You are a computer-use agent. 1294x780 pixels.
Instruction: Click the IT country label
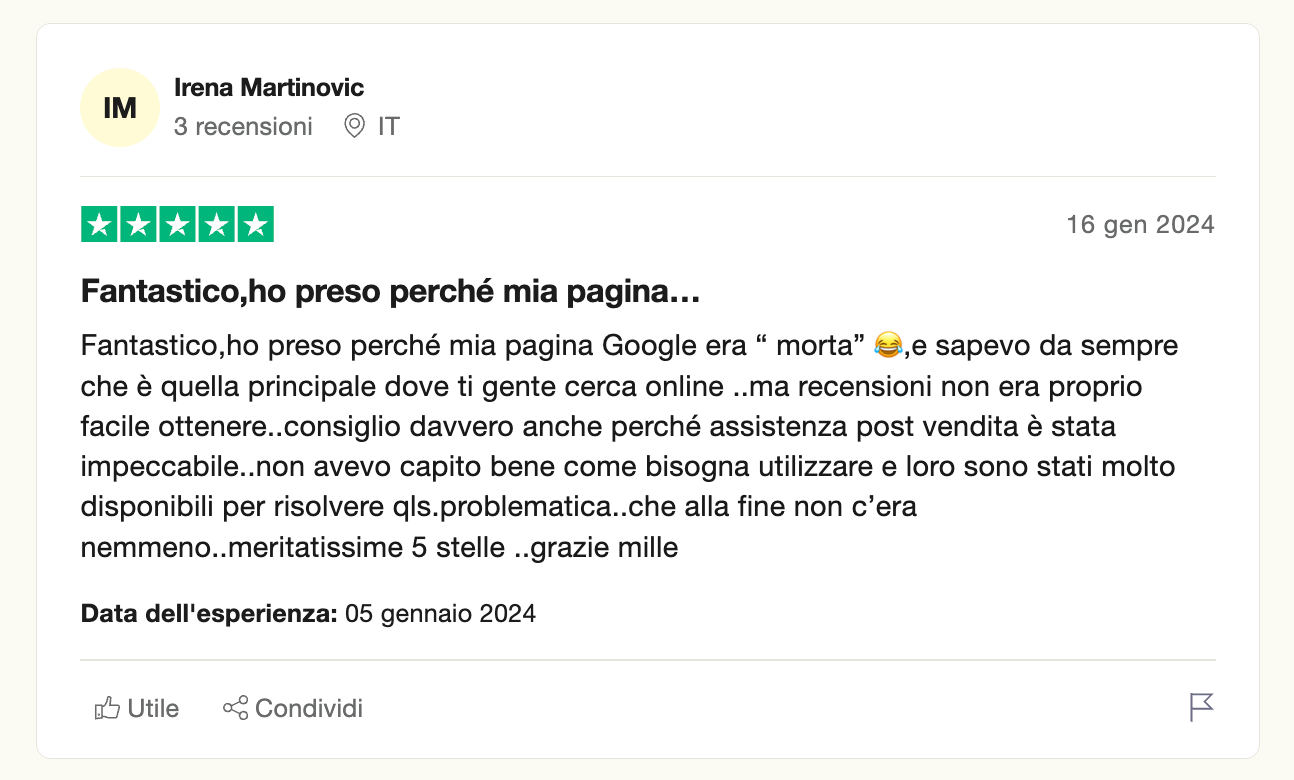[x=389, y=127]
